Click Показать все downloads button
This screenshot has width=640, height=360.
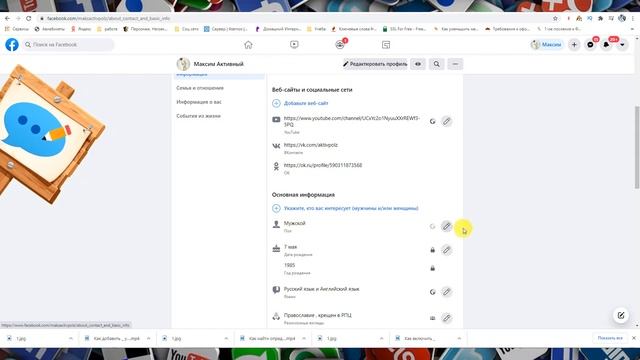tap(610, 338)
